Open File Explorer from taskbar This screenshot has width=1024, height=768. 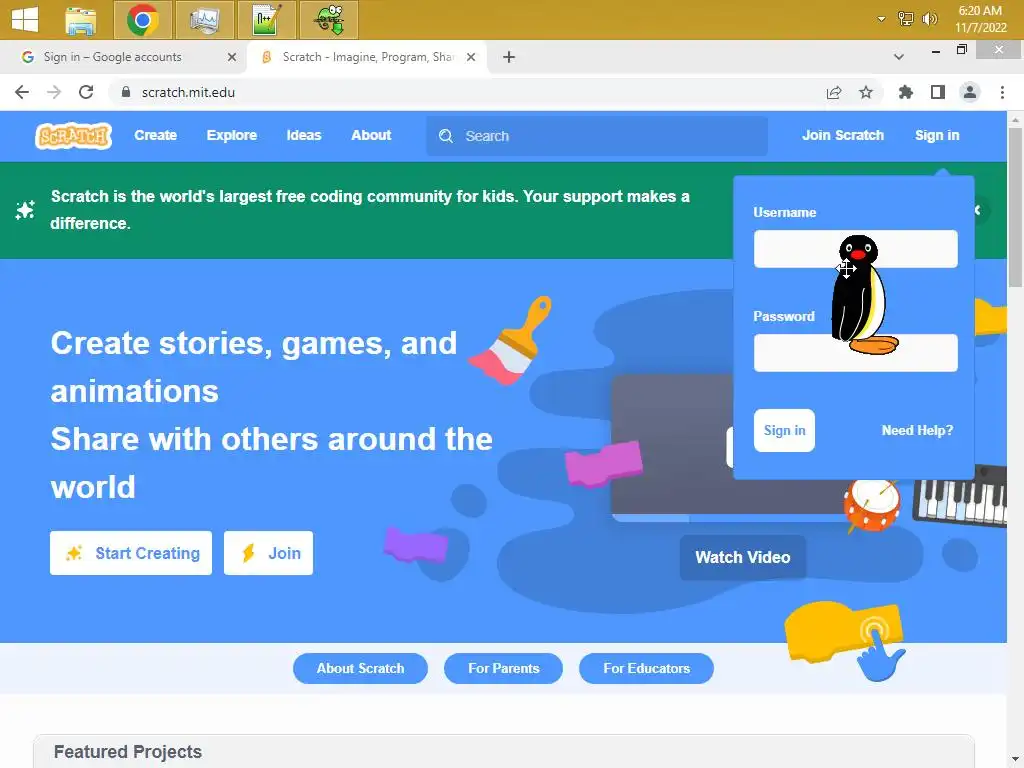(x=81, y=20)
